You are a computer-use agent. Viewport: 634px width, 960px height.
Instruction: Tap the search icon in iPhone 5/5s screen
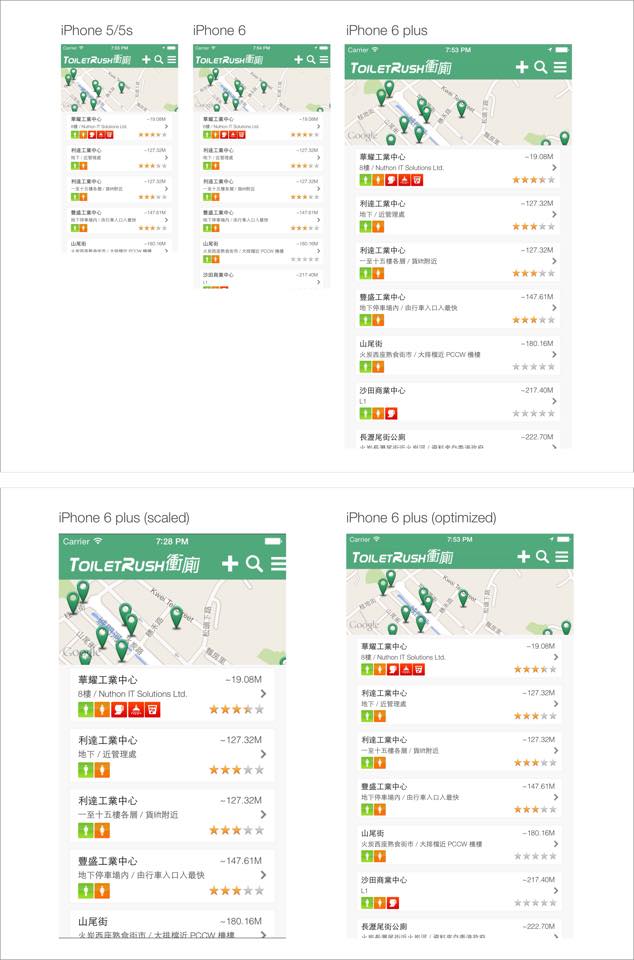159,60
